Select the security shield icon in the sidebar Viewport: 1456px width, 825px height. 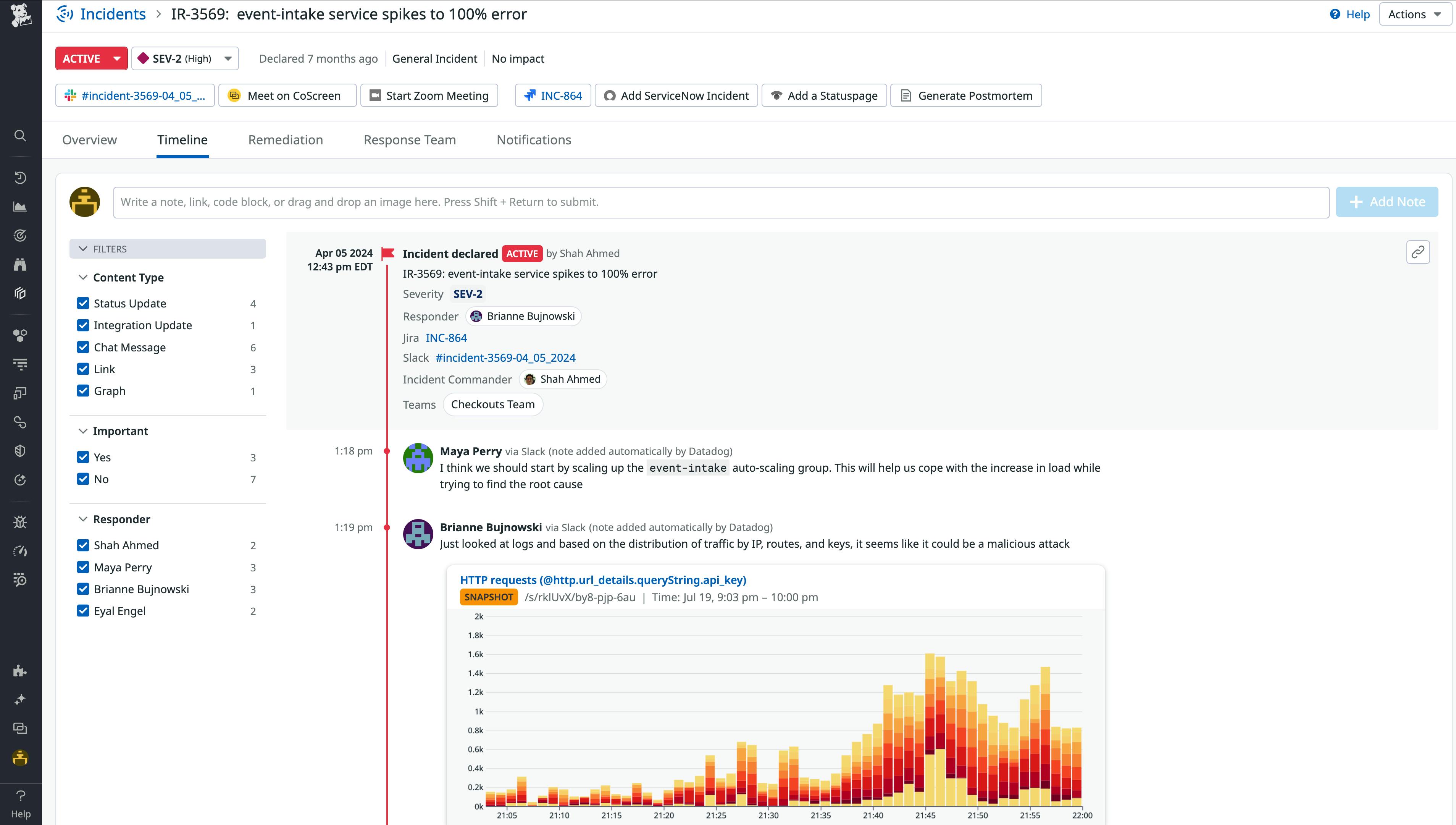point(20,450)
